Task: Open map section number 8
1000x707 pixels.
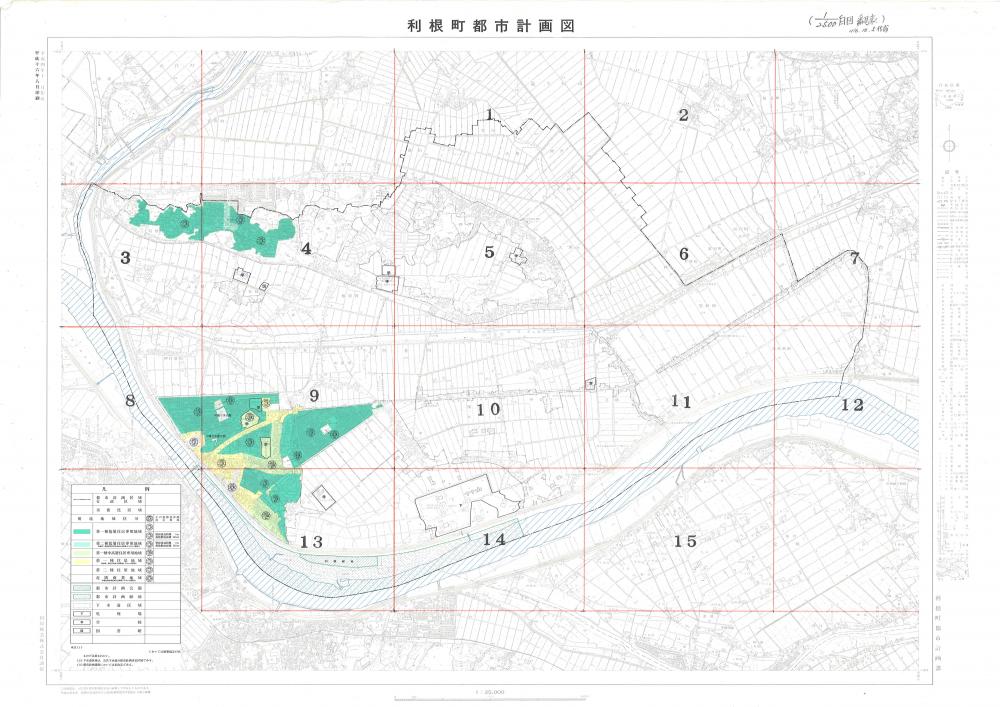Action: tap(130, 401)
